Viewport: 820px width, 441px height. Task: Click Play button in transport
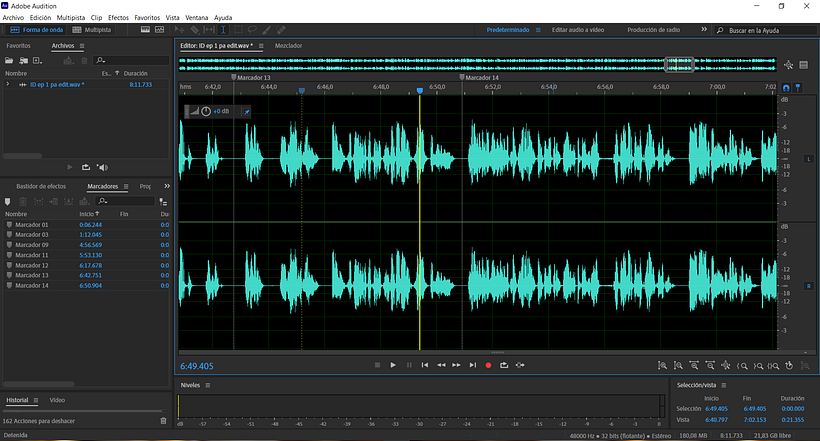393,365
